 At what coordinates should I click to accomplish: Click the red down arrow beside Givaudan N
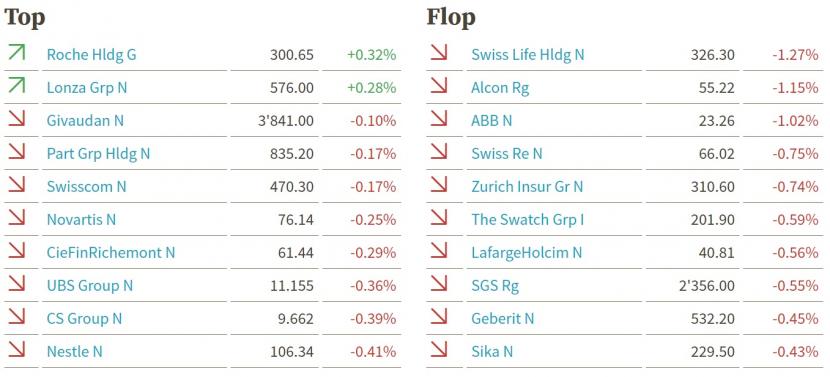click(x=17, y=119)
